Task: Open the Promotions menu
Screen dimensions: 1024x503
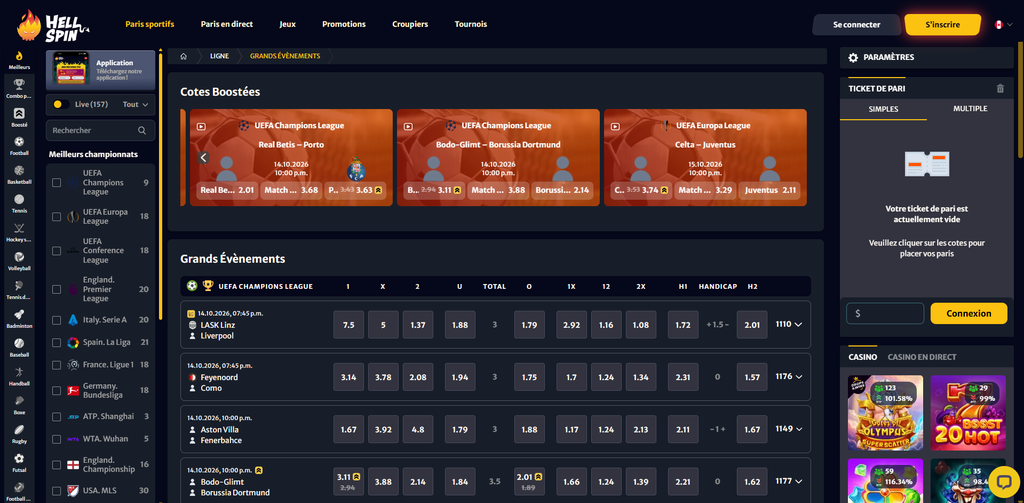Action: pyautogui.click(x=344, y=24)
